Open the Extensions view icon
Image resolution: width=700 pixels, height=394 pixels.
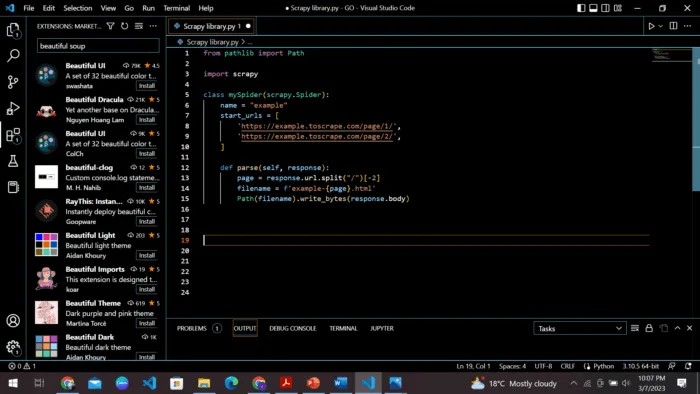tap(13, 135)
